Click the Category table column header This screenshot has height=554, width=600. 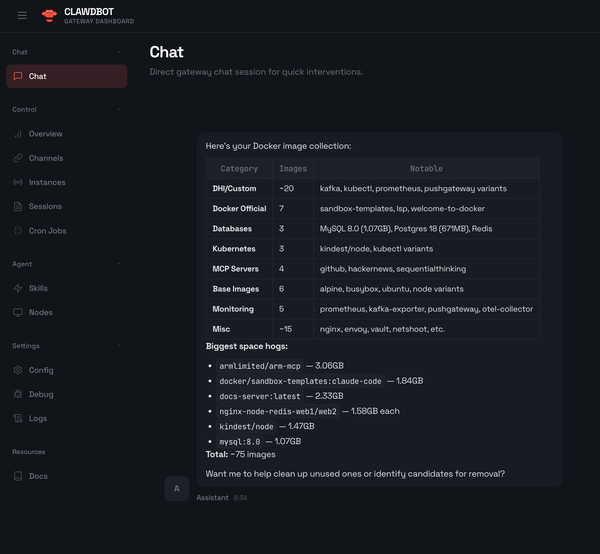point(239,169)
